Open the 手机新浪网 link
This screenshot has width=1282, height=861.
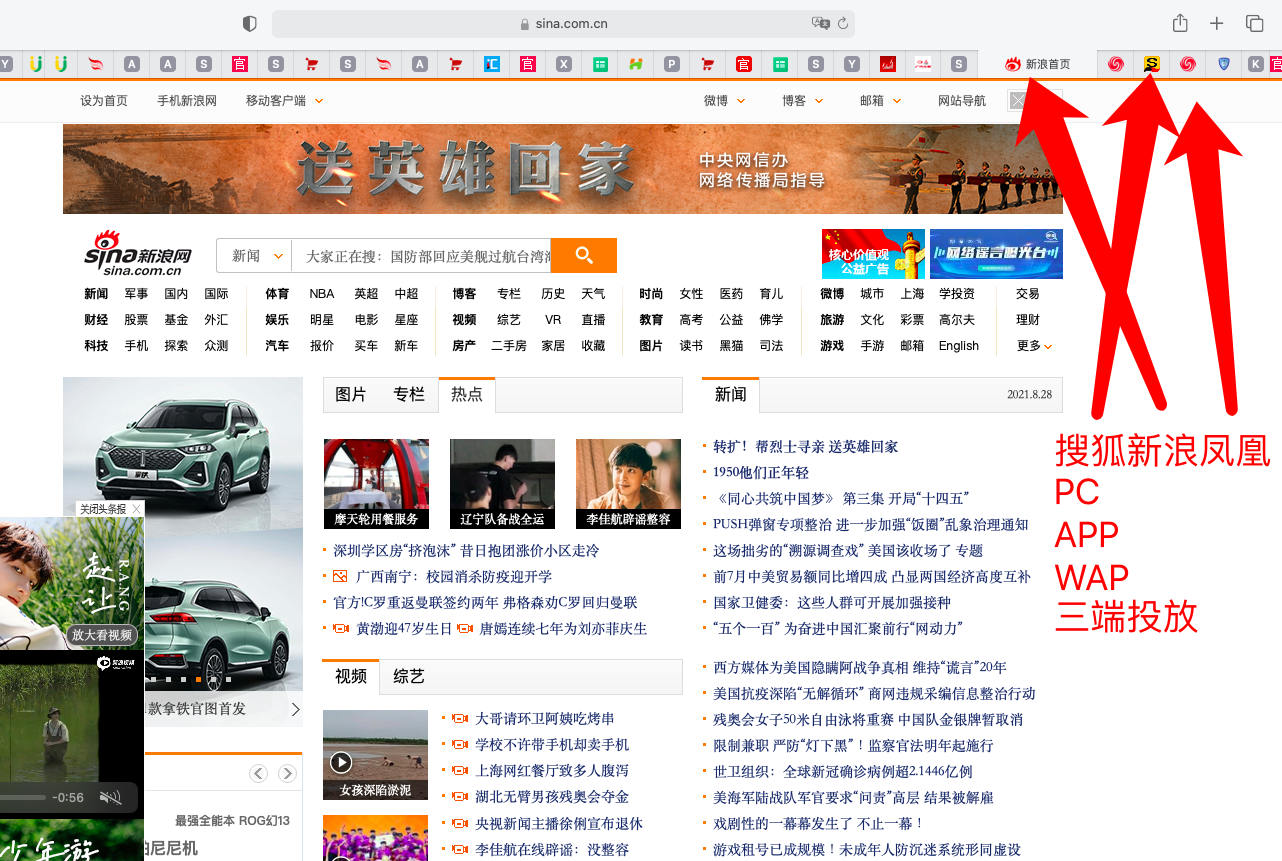tap(187, 101)
